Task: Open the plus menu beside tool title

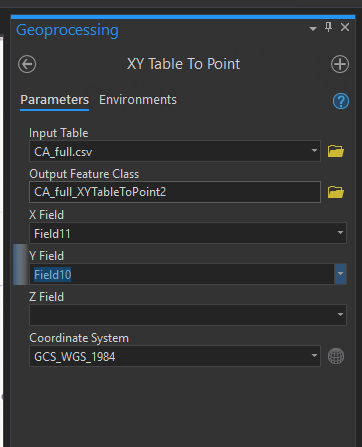Action: click(x=340, y=64)
